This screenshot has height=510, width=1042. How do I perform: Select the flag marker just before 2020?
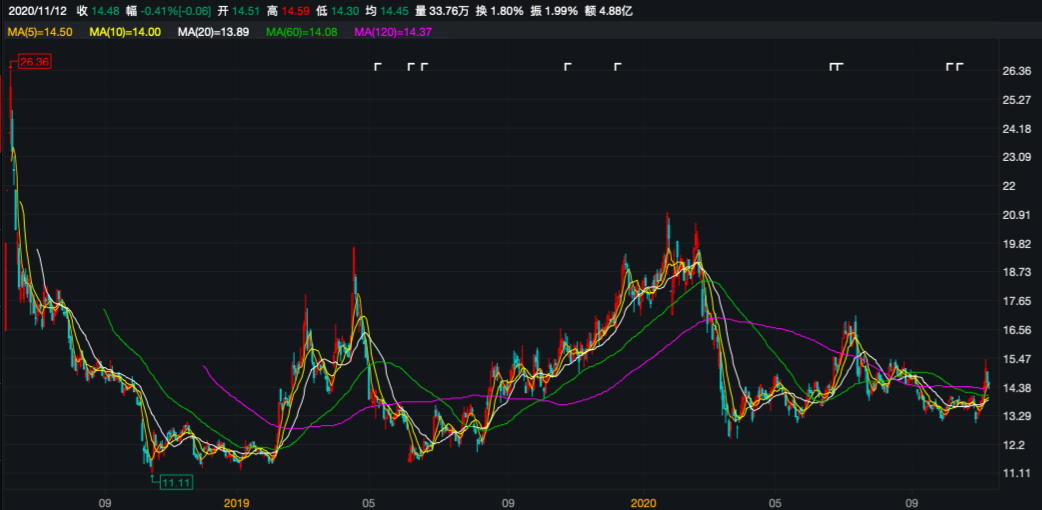click(x=617, y=67)
